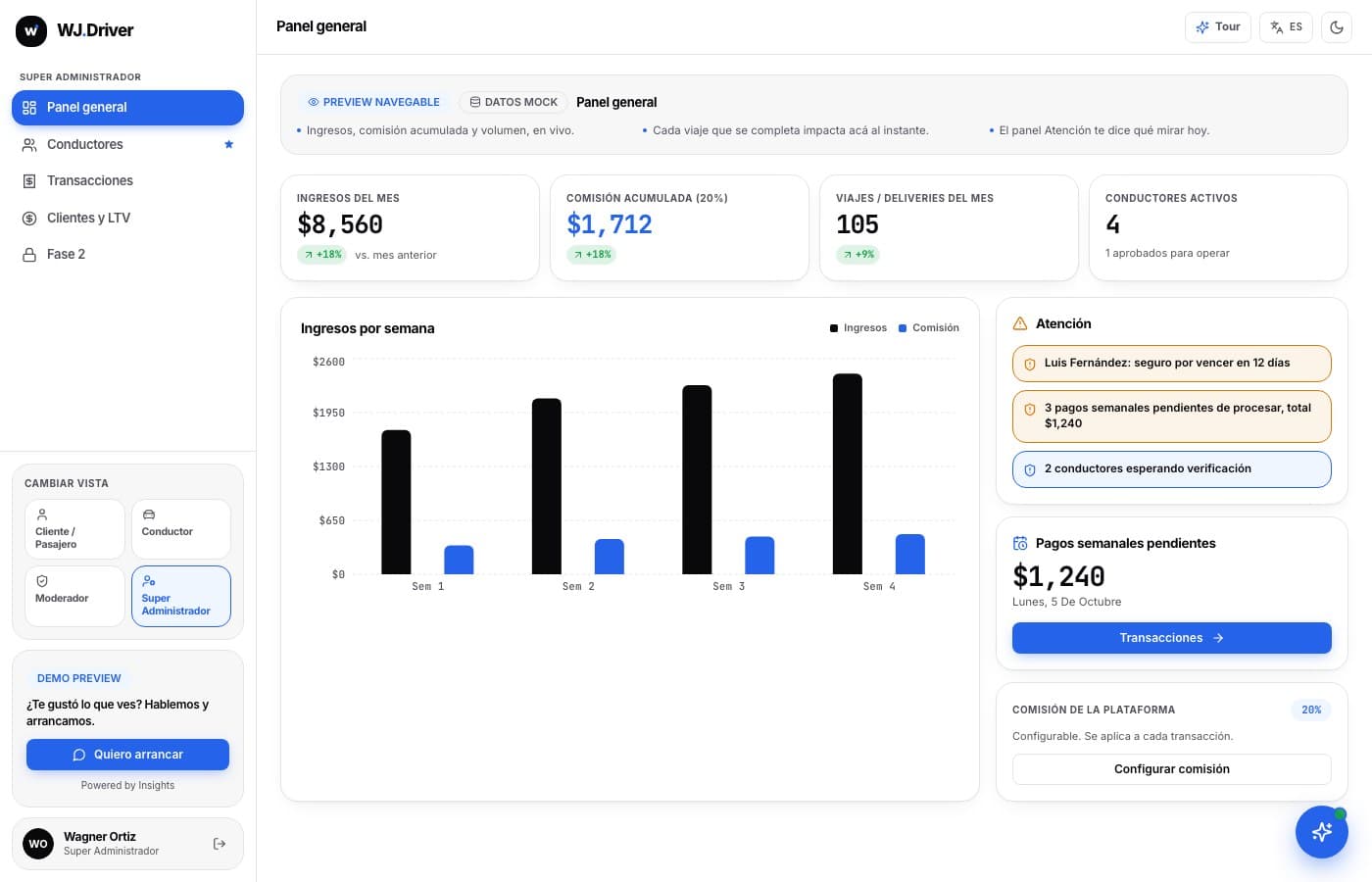The height and width of the screenshot is (882, 1372).
Task: Click the blue Comisión legend swatch
Action: pyautogui.click(x=903, y=328)
